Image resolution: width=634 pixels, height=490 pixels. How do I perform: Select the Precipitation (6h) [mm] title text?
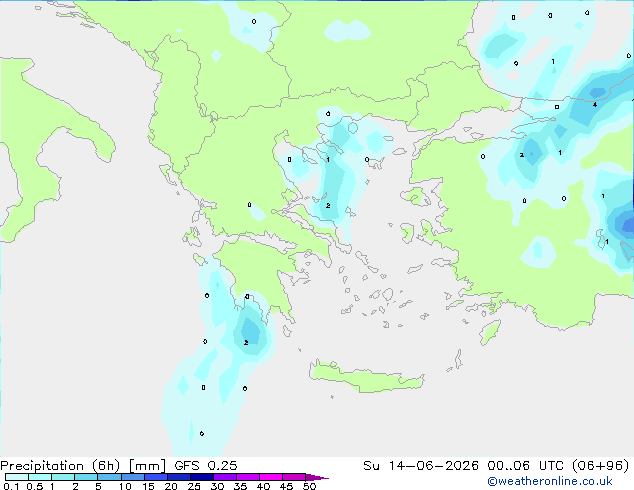[x=83, y=466]
